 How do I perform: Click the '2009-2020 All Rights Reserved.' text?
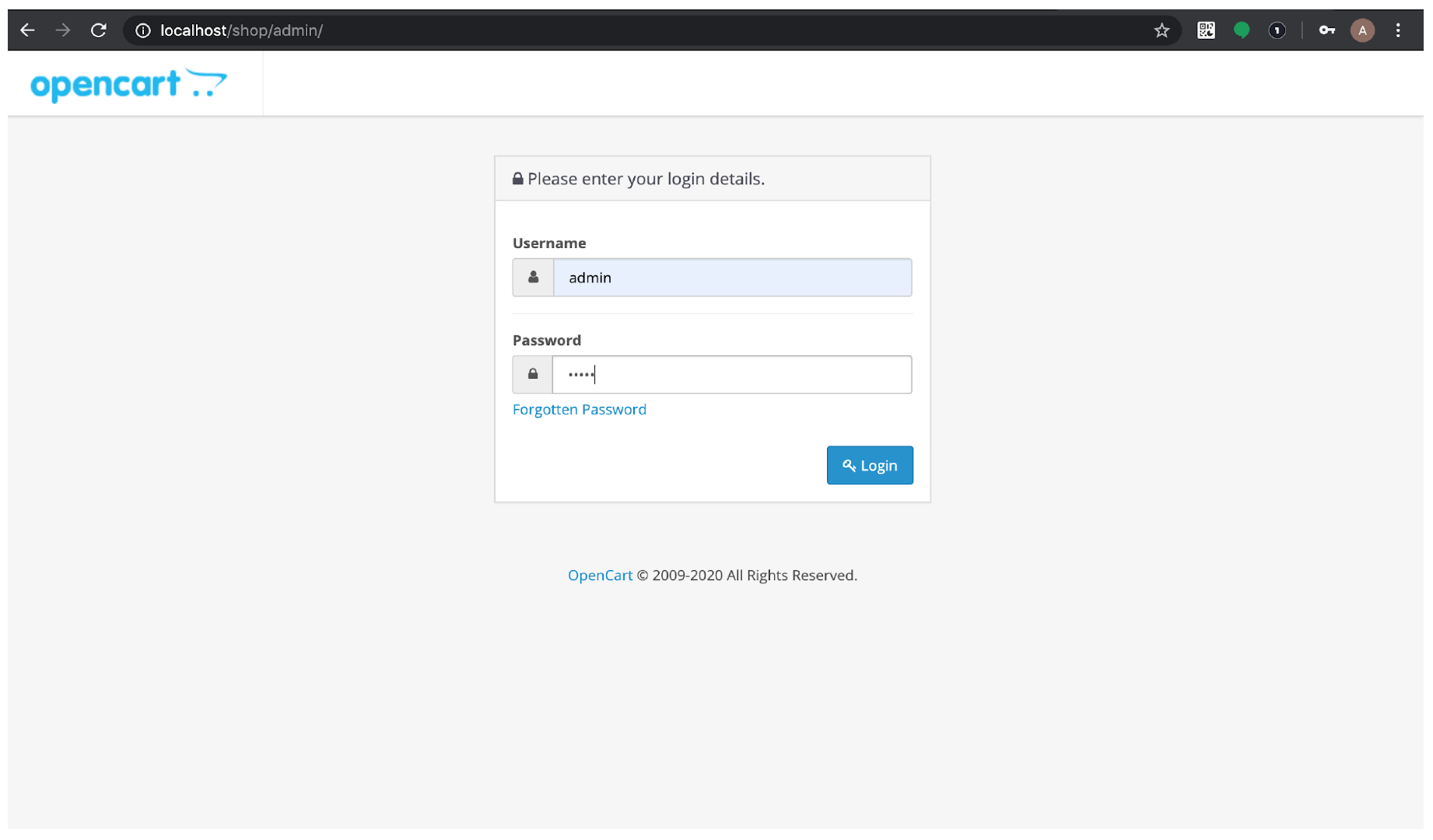pos(755,575)
